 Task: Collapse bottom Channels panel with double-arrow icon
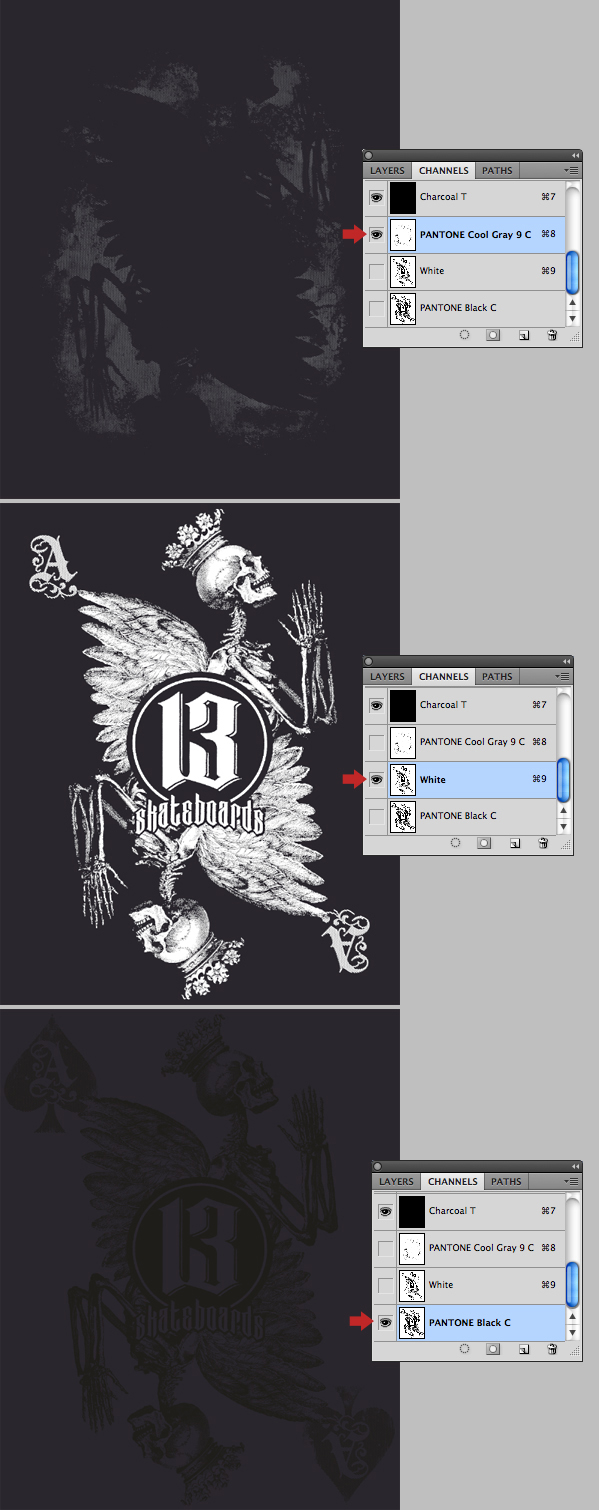575,1166
